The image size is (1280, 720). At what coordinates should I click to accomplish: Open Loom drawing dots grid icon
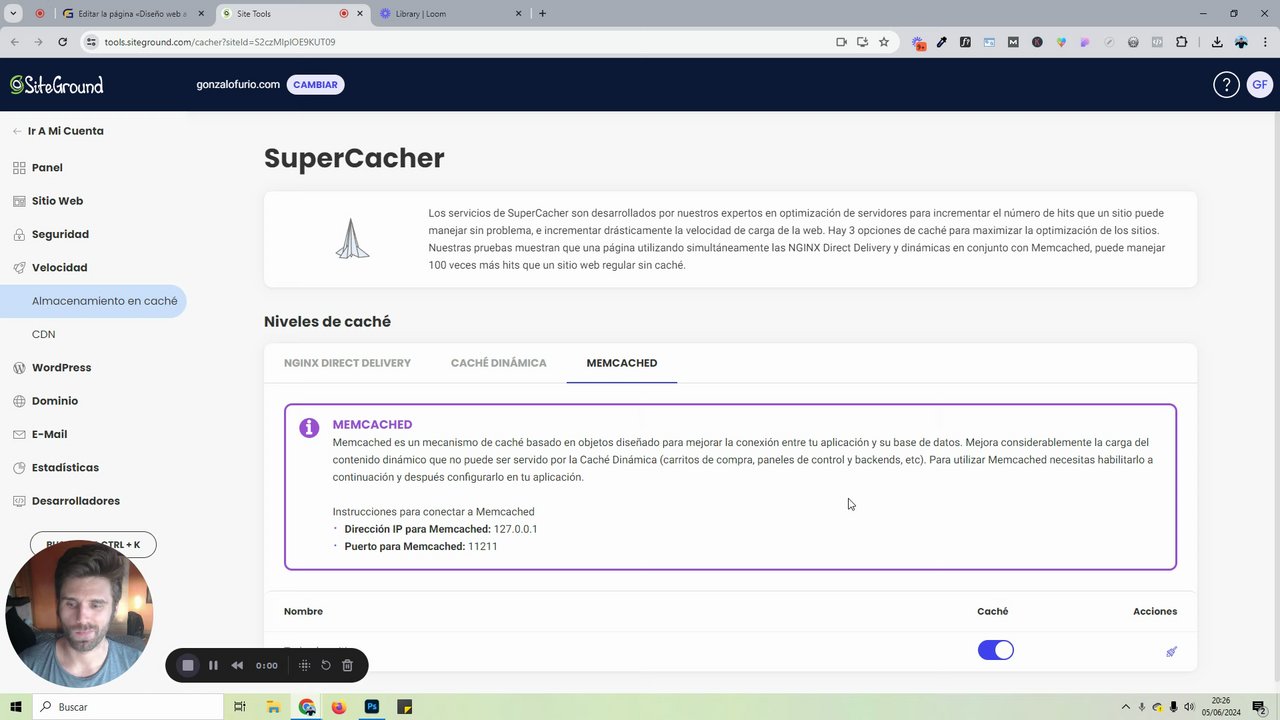(x=304, y=665)
